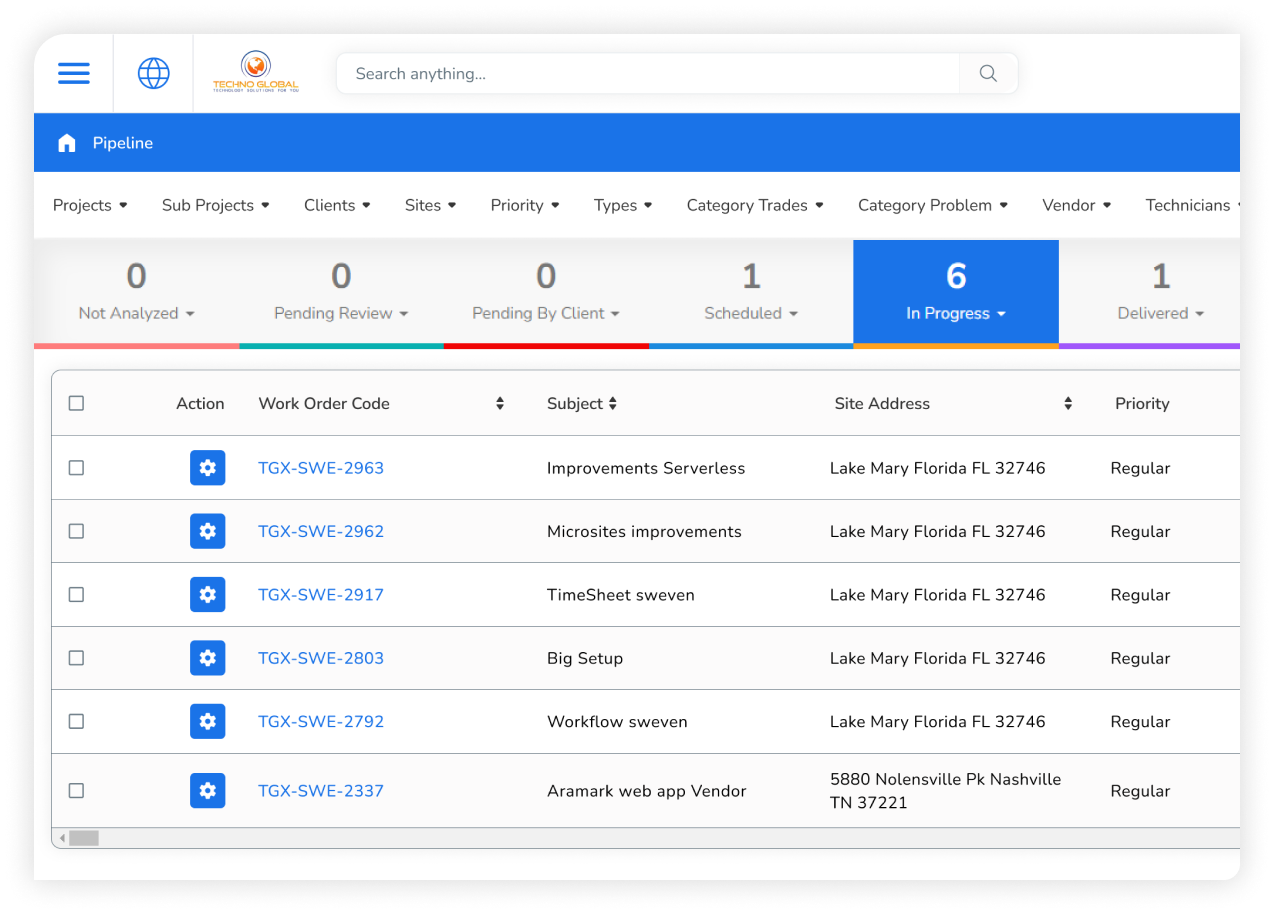Click the scrollbar left arrow

62,838
